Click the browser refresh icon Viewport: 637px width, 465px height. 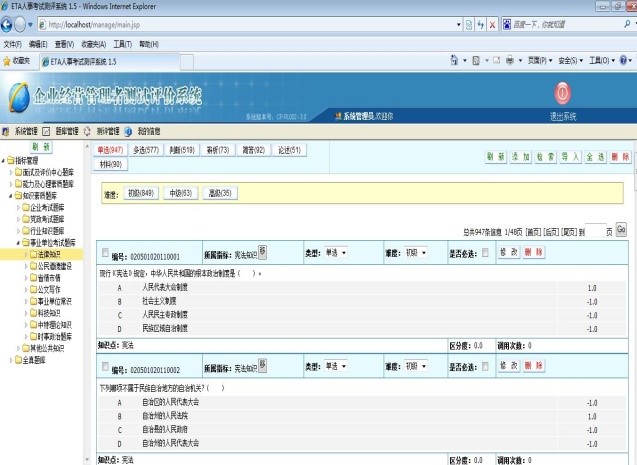[x=481, y=25]
